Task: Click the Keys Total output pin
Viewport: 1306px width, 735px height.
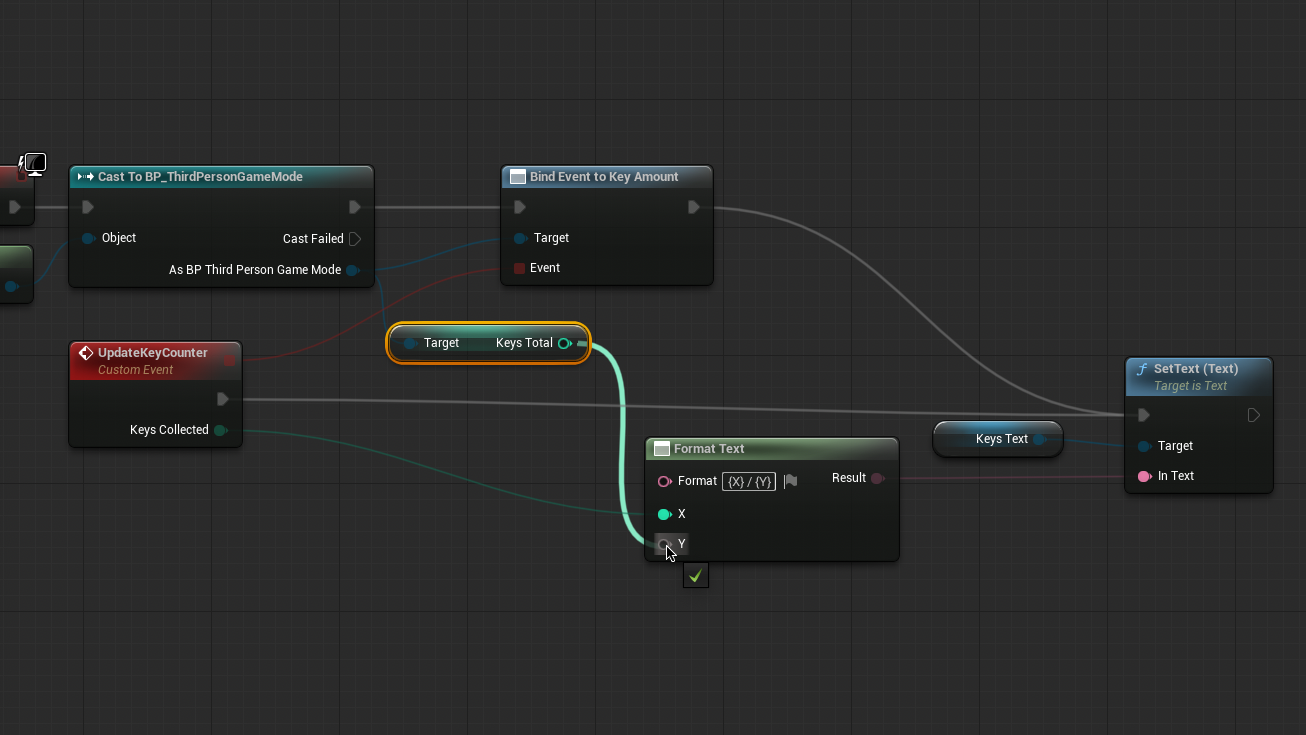Action: [565, 343]
